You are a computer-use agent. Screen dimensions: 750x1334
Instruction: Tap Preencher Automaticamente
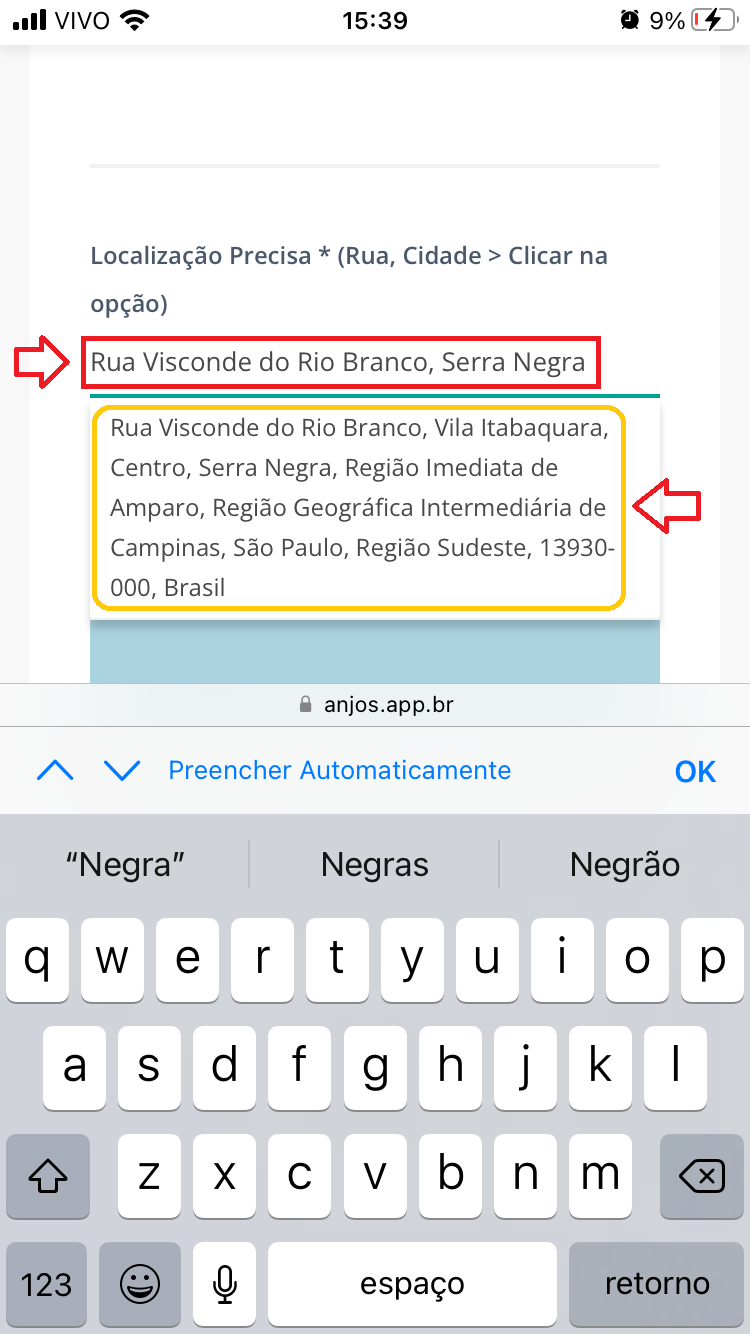tap(339, 770)
